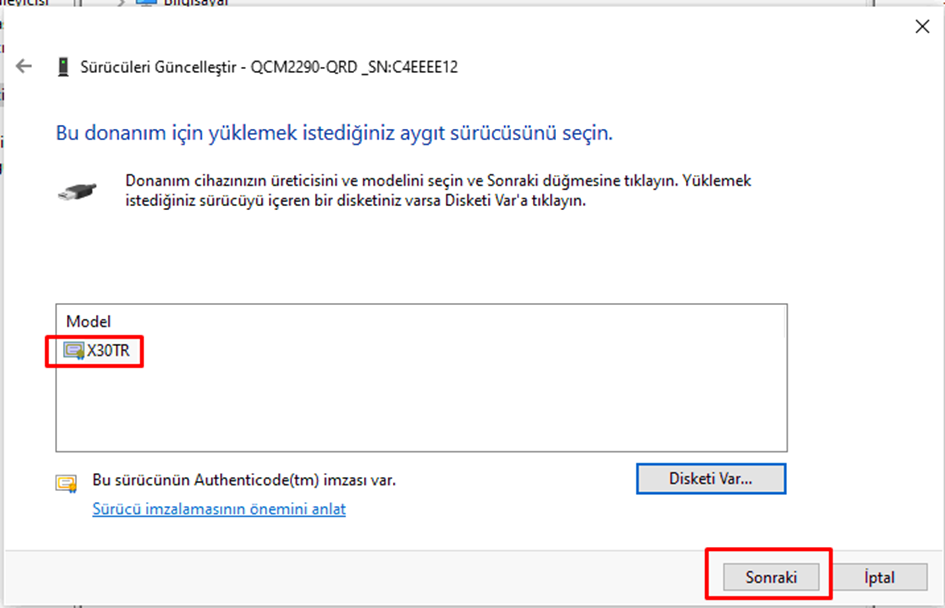The image size is (945, 608).
Task: Click the USB cable hardware icon
Action: 77,190
